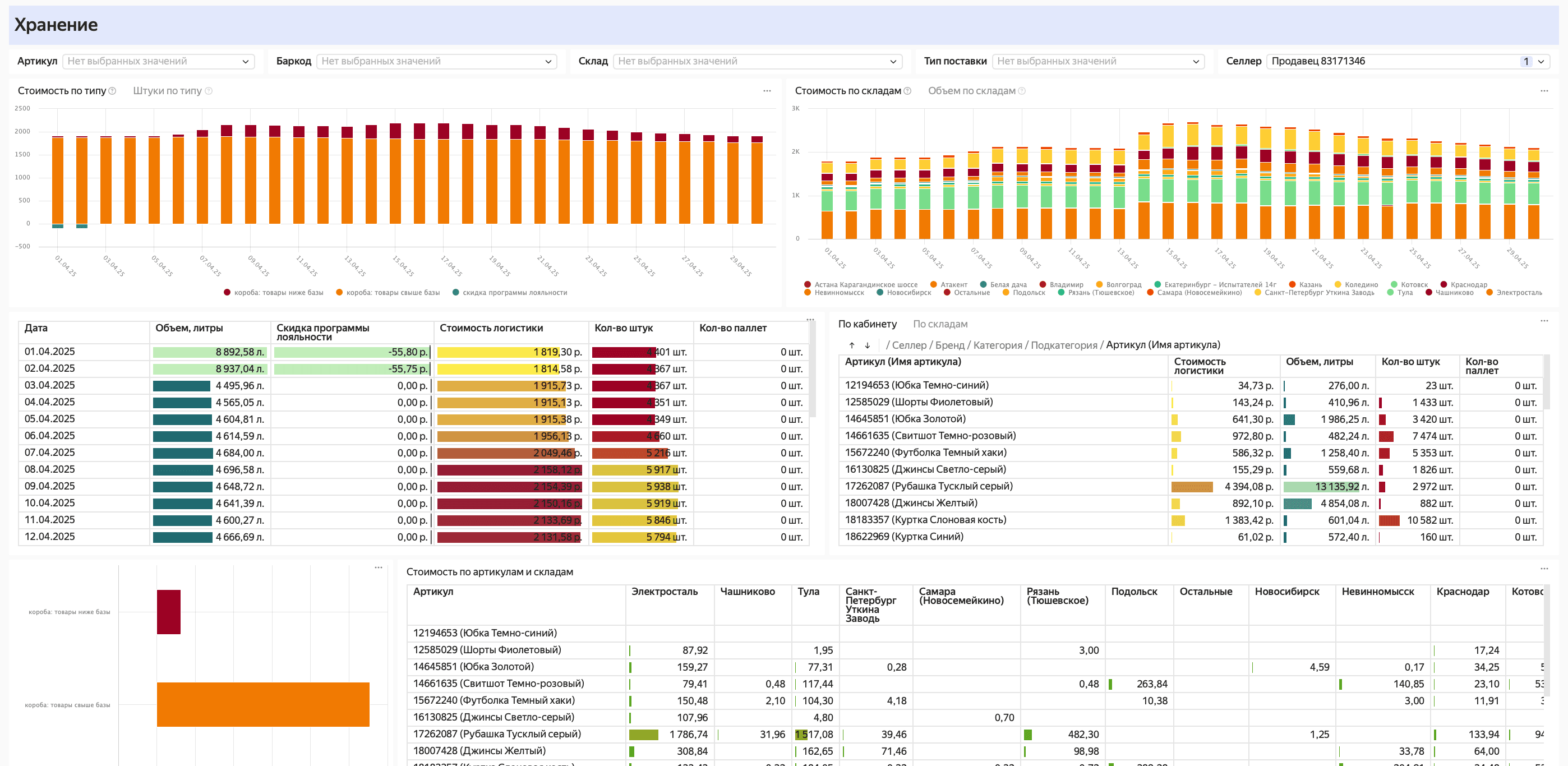Viewport: 1568px width, 766px height.
Task: Select row 17262087 (Рубашка Тусклый серый) in По кабинету
Action: [1191, 486]
